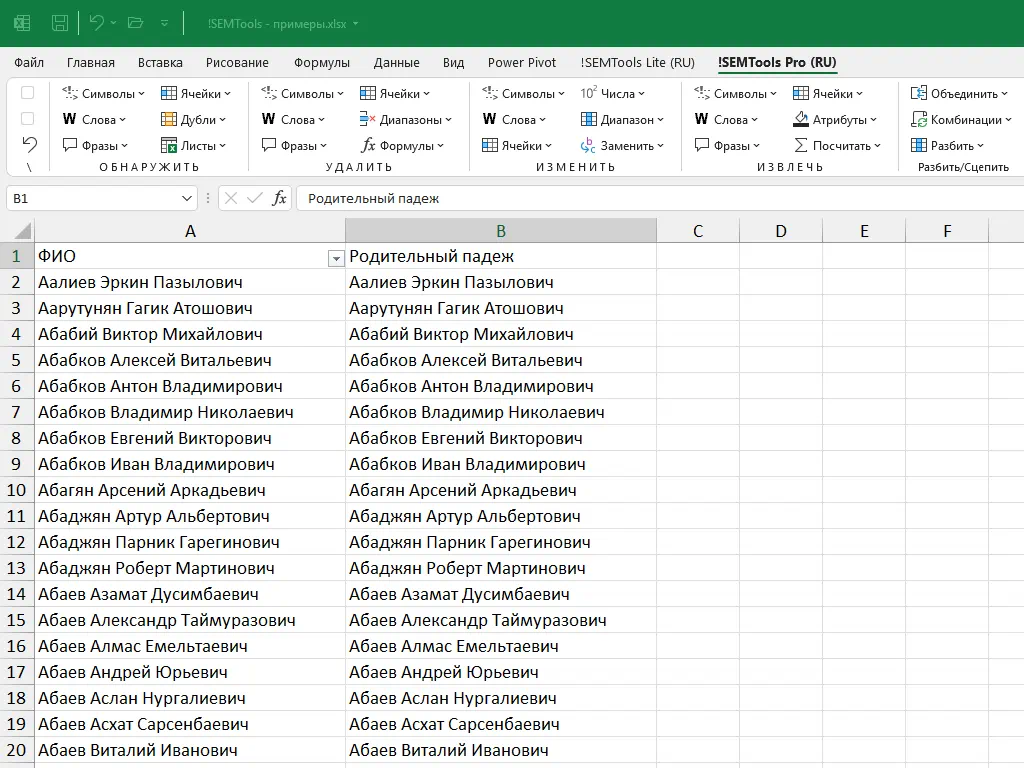This screenshot has height=768, width=1024.
Task: Click the Insert Function fx button
Action: pyautogui.click(x=280, y=198)
